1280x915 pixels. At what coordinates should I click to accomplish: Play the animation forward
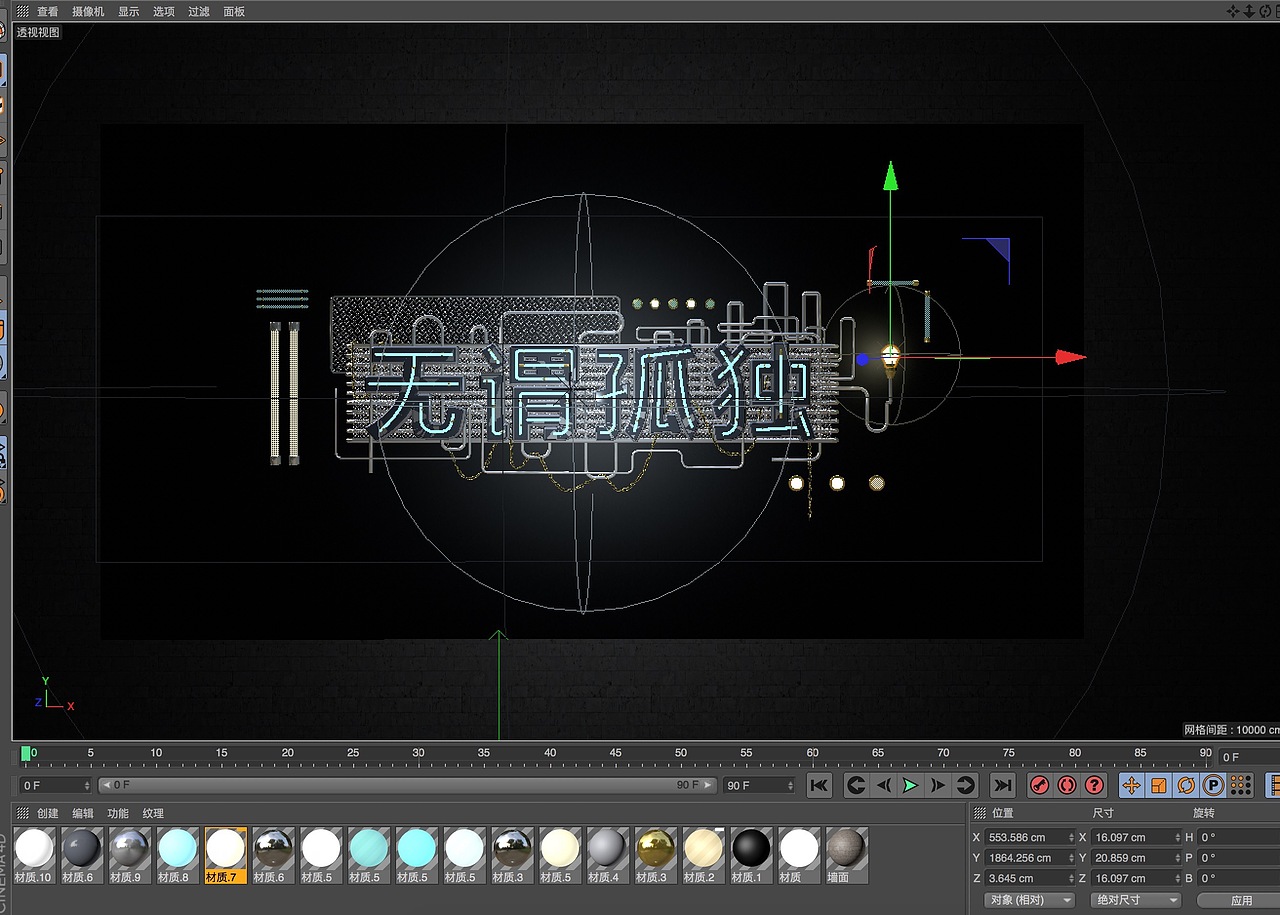pyautogui.click(x=910, y=785)
